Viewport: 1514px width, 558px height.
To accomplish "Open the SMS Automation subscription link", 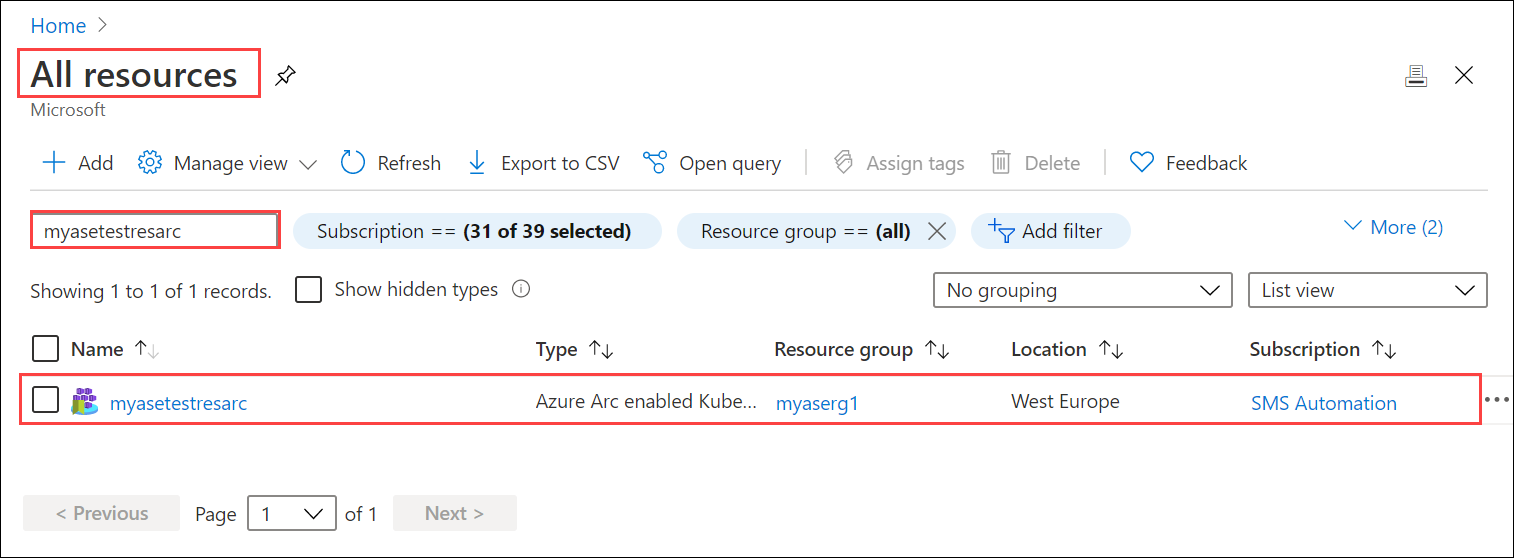I will coord(1324,403).
